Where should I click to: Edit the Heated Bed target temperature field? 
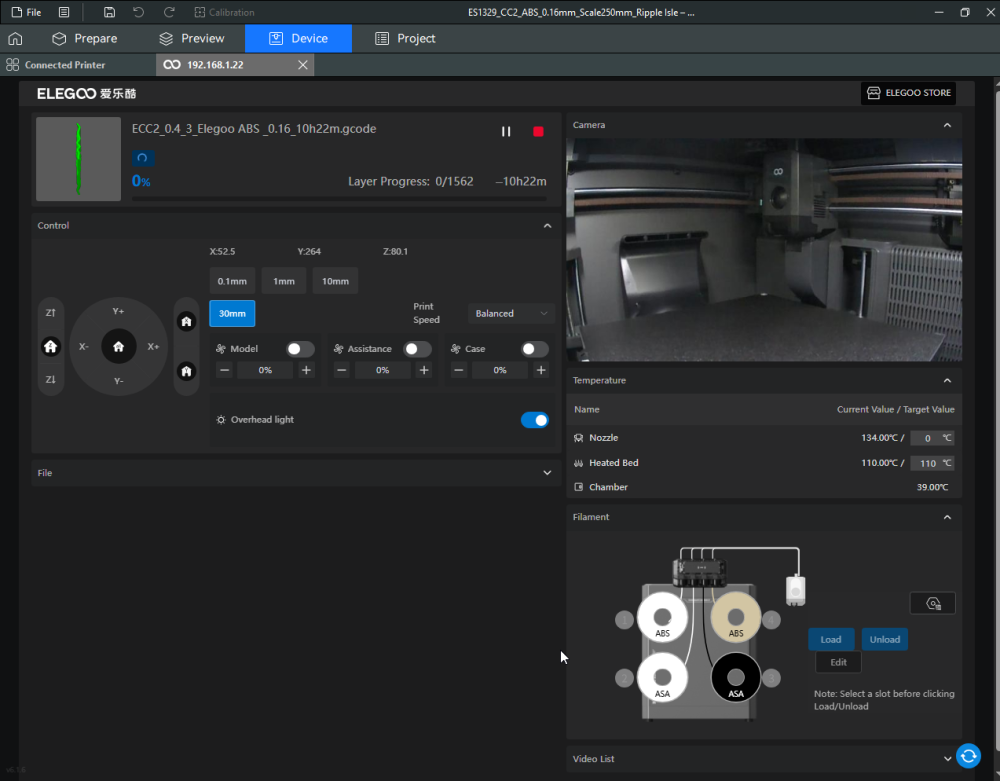928,463
